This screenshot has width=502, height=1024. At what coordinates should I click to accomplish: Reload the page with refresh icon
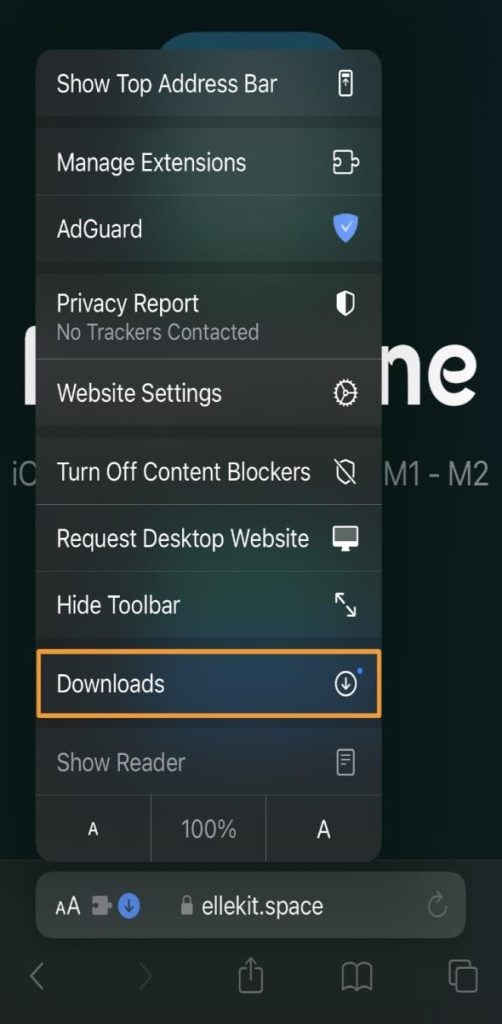click(437, 905)
